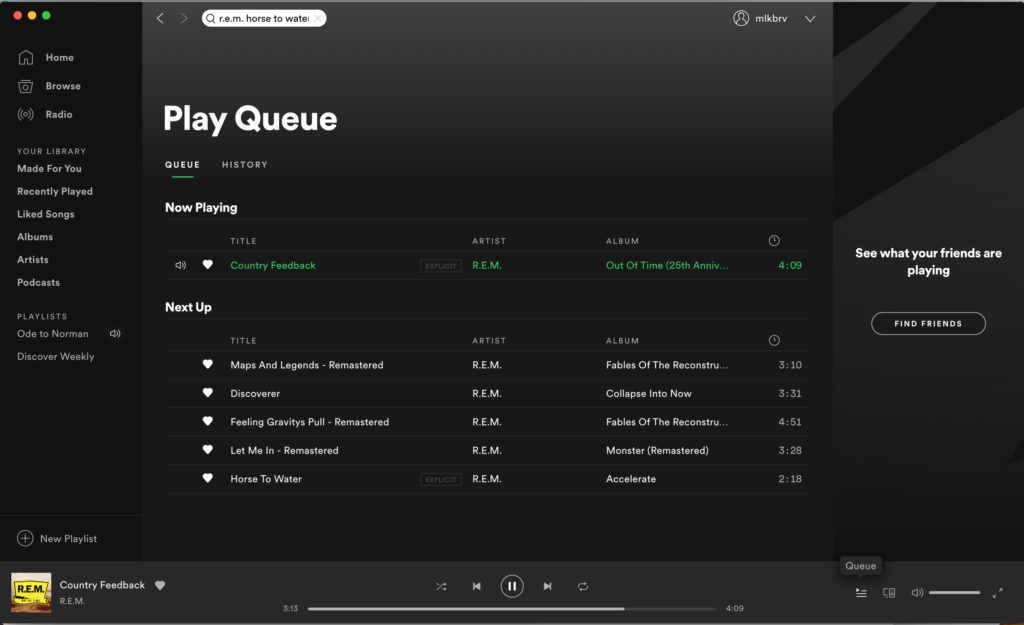This screenshot has height=625, width=1024.
Task: Open the Discover Weekly playlist
Action: point(56,357)
